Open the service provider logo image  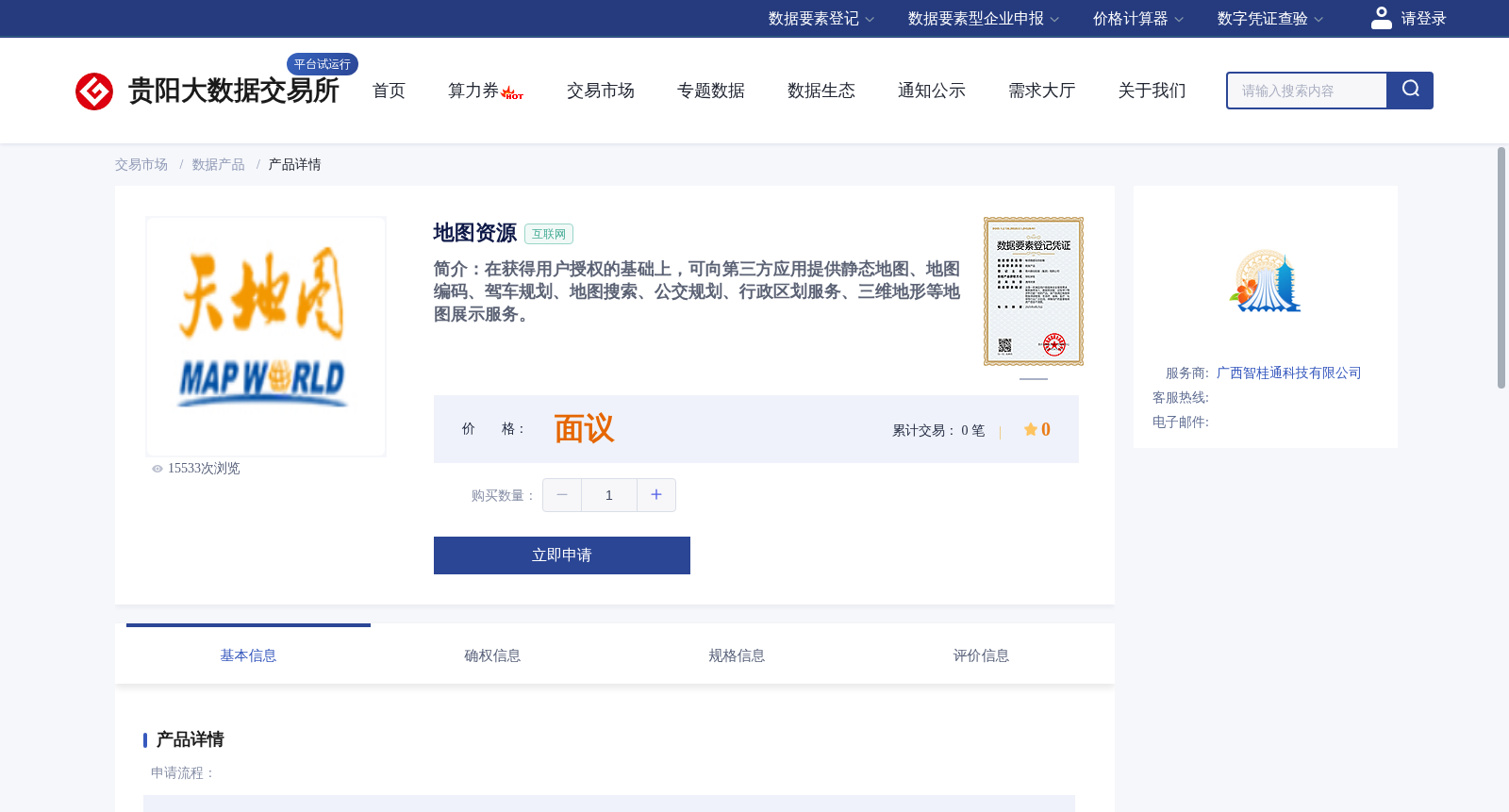(x=1265, y=281)
